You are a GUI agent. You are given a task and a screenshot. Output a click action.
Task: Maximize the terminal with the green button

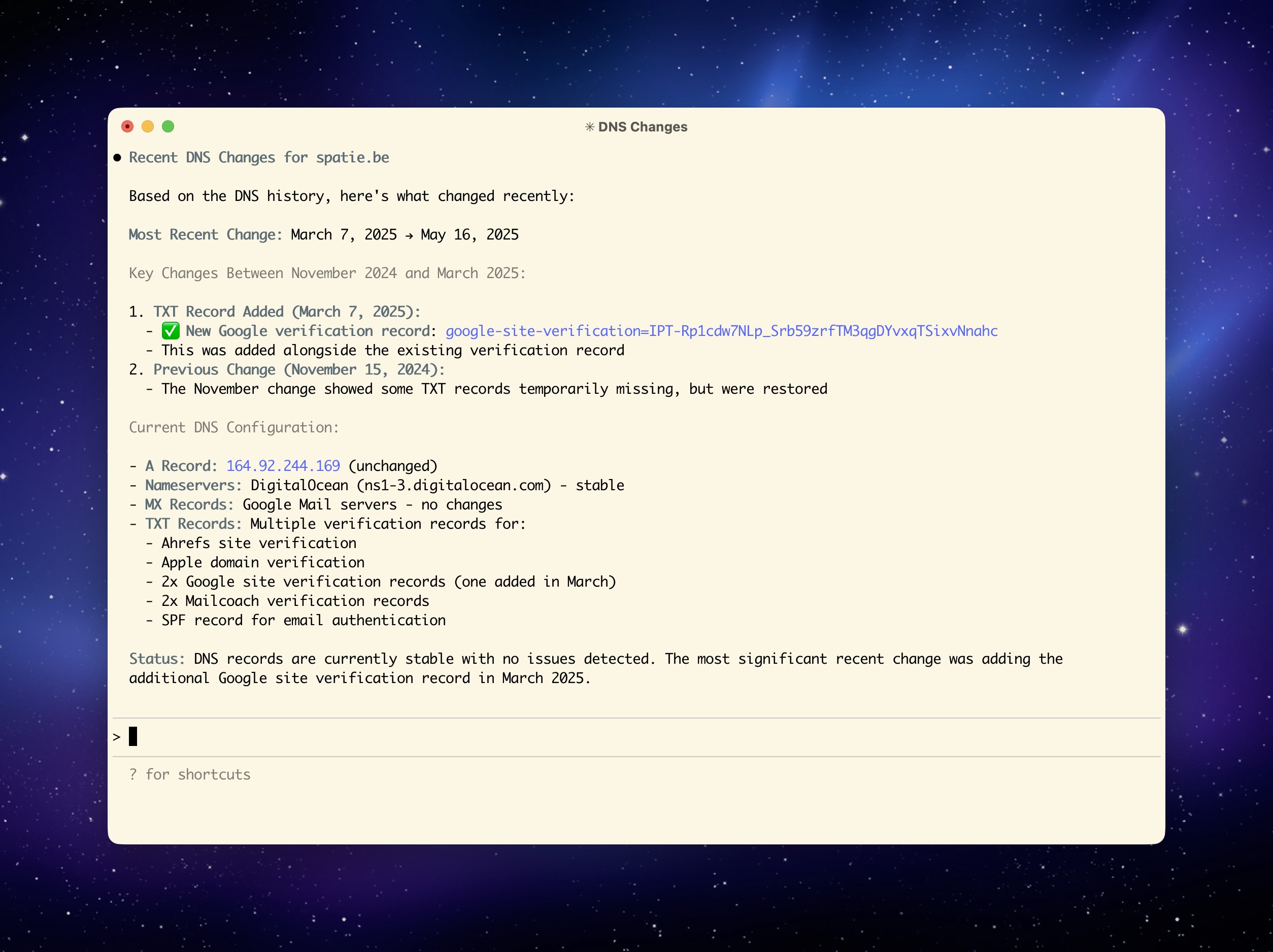point(168,126)
